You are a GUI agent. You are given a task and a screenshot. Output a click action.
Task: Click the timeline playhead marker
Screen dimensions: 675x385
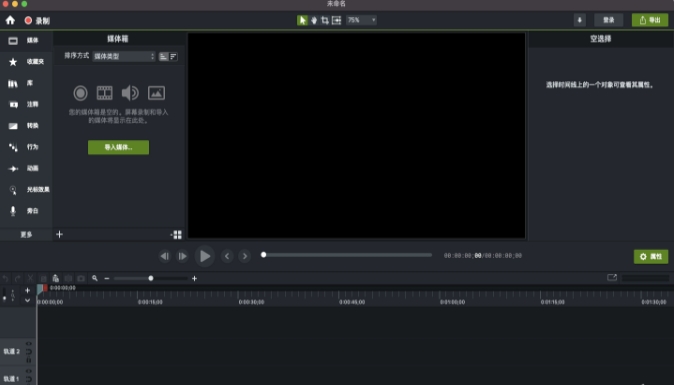tap(41, 289)
